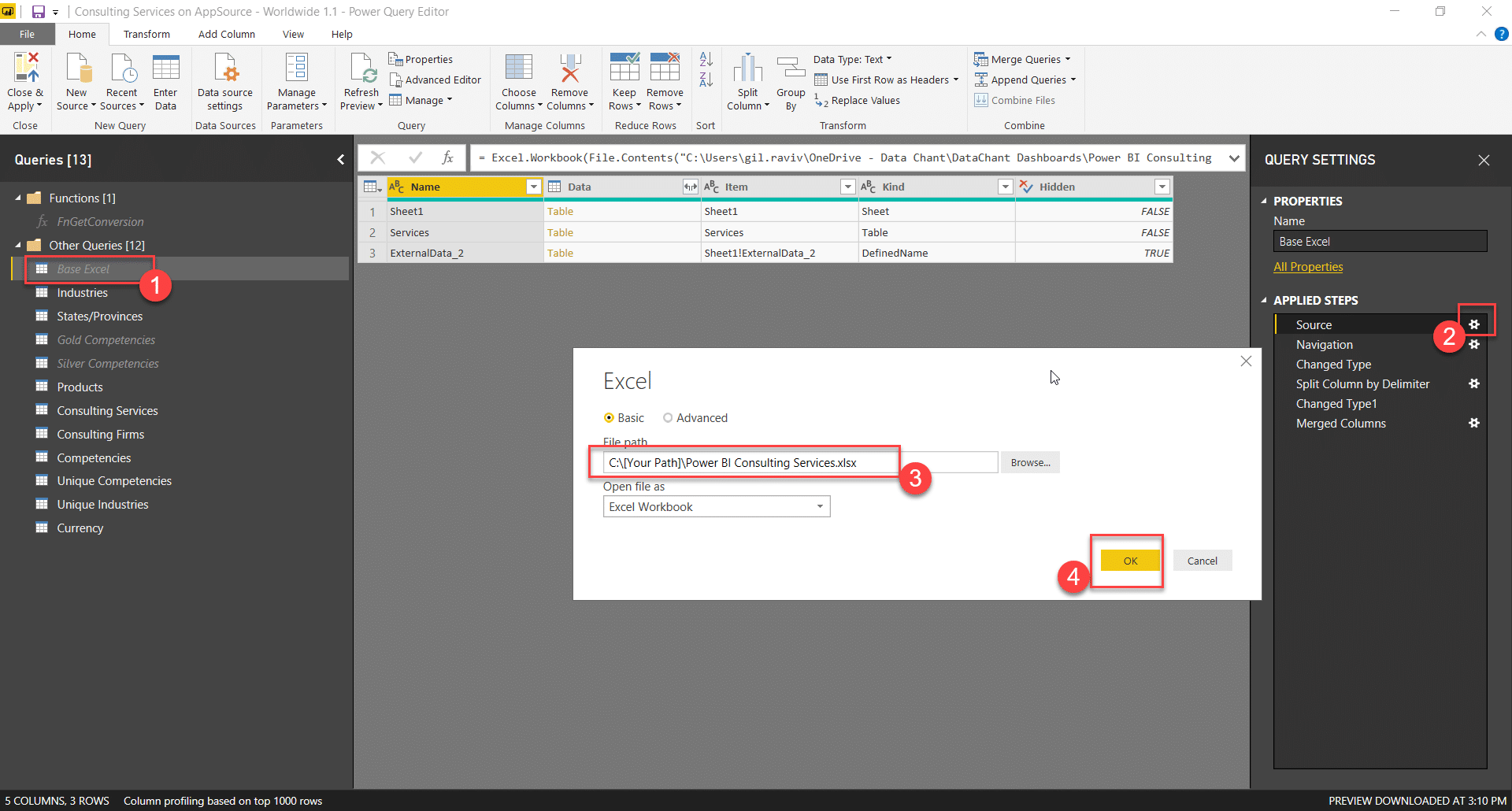
Task: Click the query Name field Base Excel
Action: click(x=1380, y=242)
